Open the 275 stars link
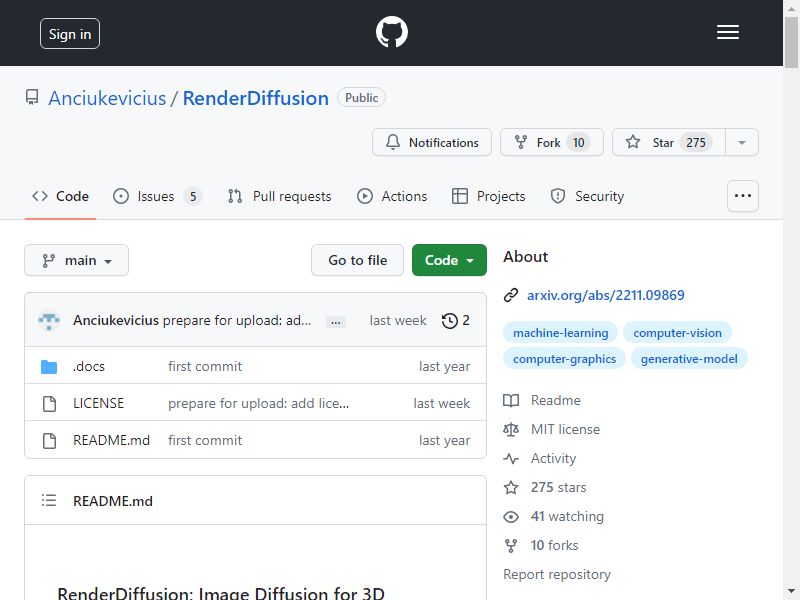The width and height of the screenshot is (800, 600). tap(558, 487)
